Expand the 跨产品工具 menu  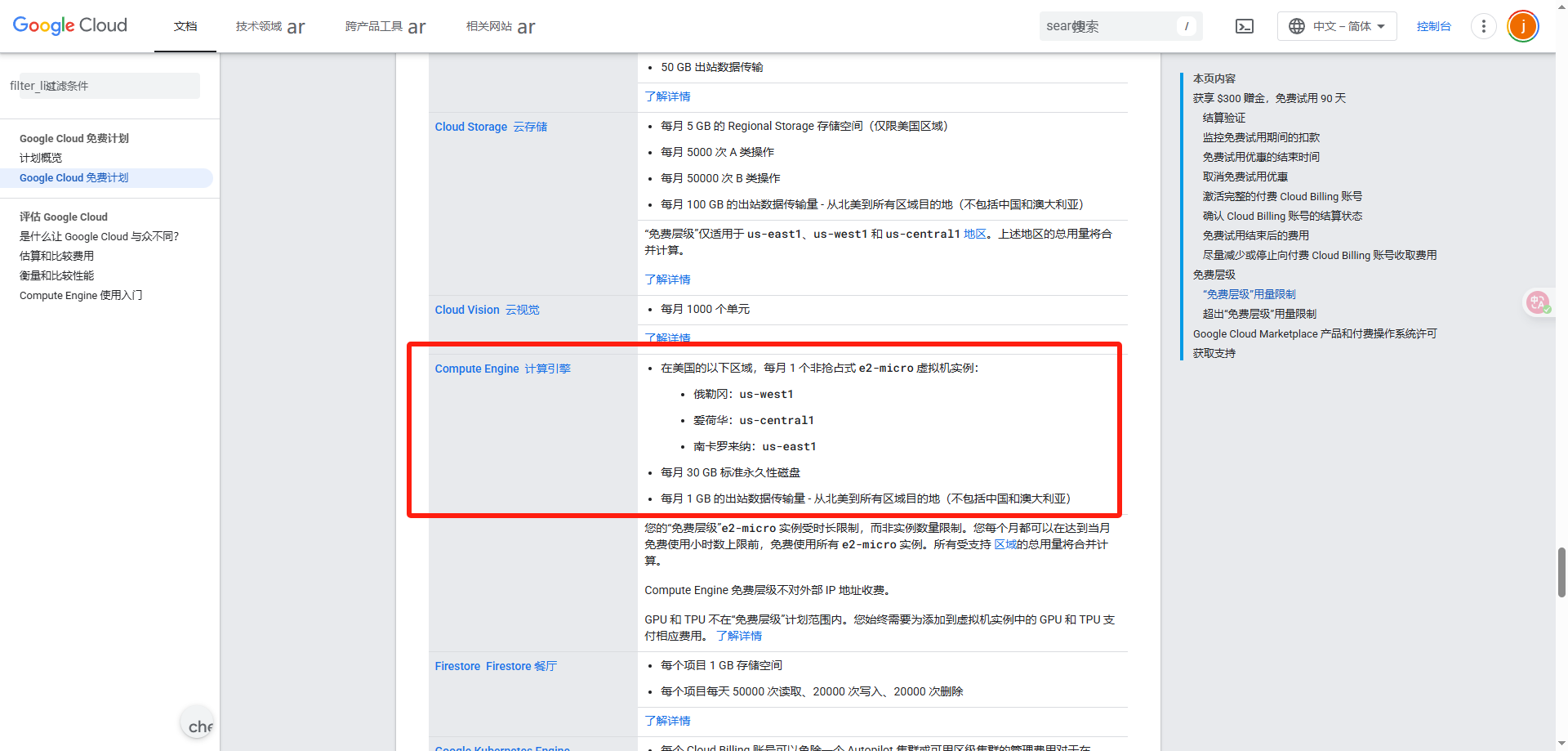point(385,26)
